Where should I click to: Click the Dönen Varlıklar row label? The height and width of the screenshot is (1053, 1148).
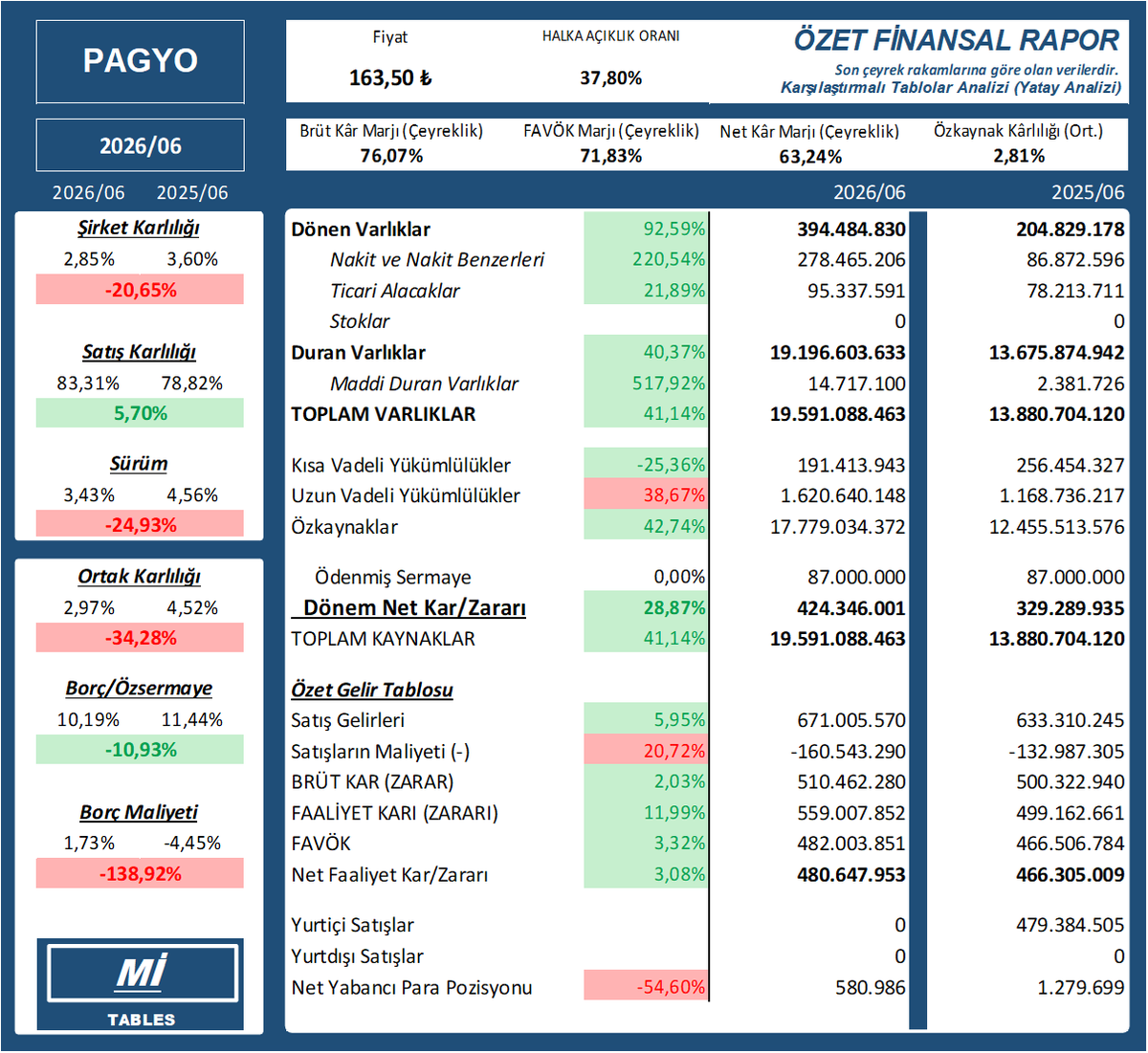click(361, 230)
